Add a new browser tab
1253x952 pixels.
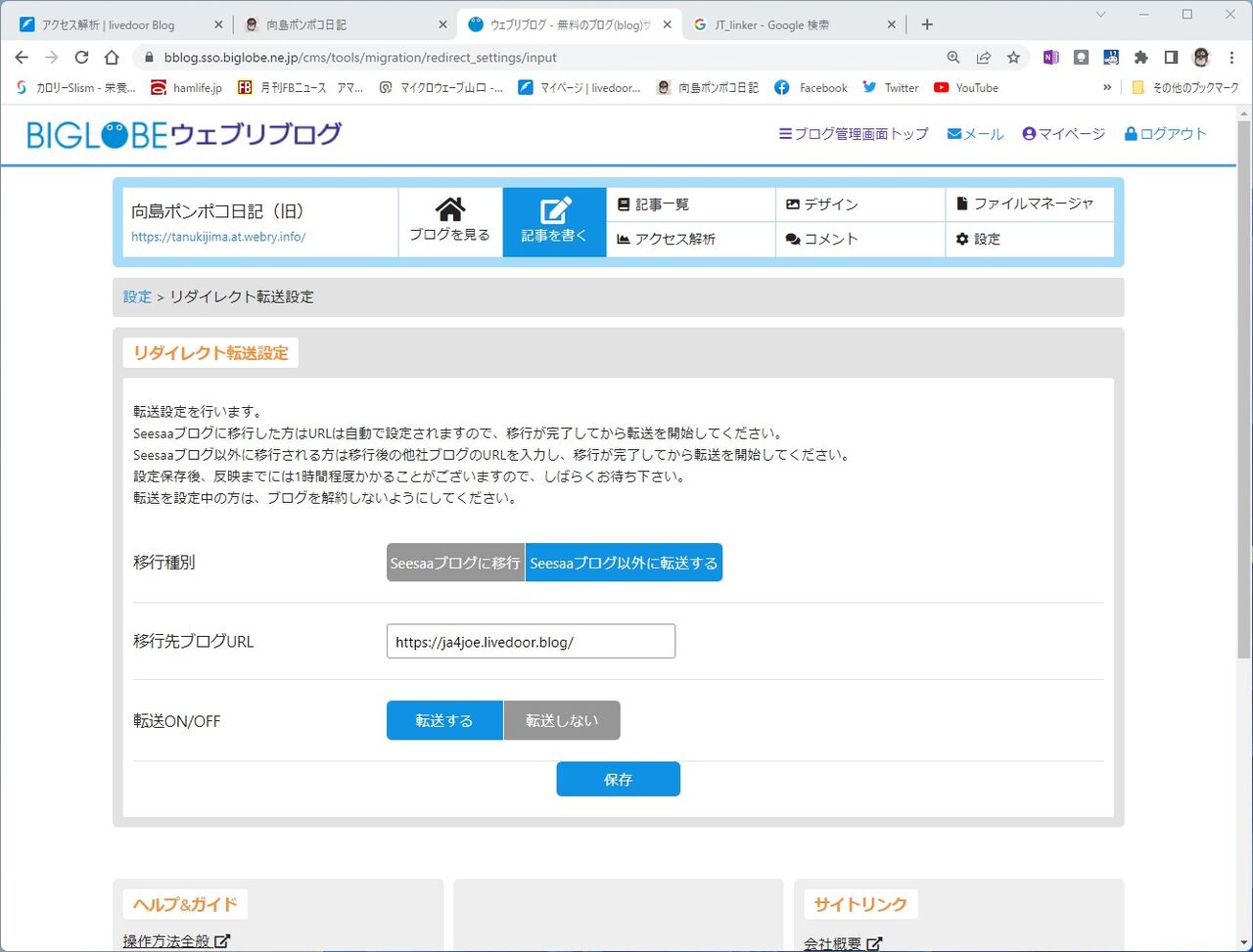coord(927,24)
